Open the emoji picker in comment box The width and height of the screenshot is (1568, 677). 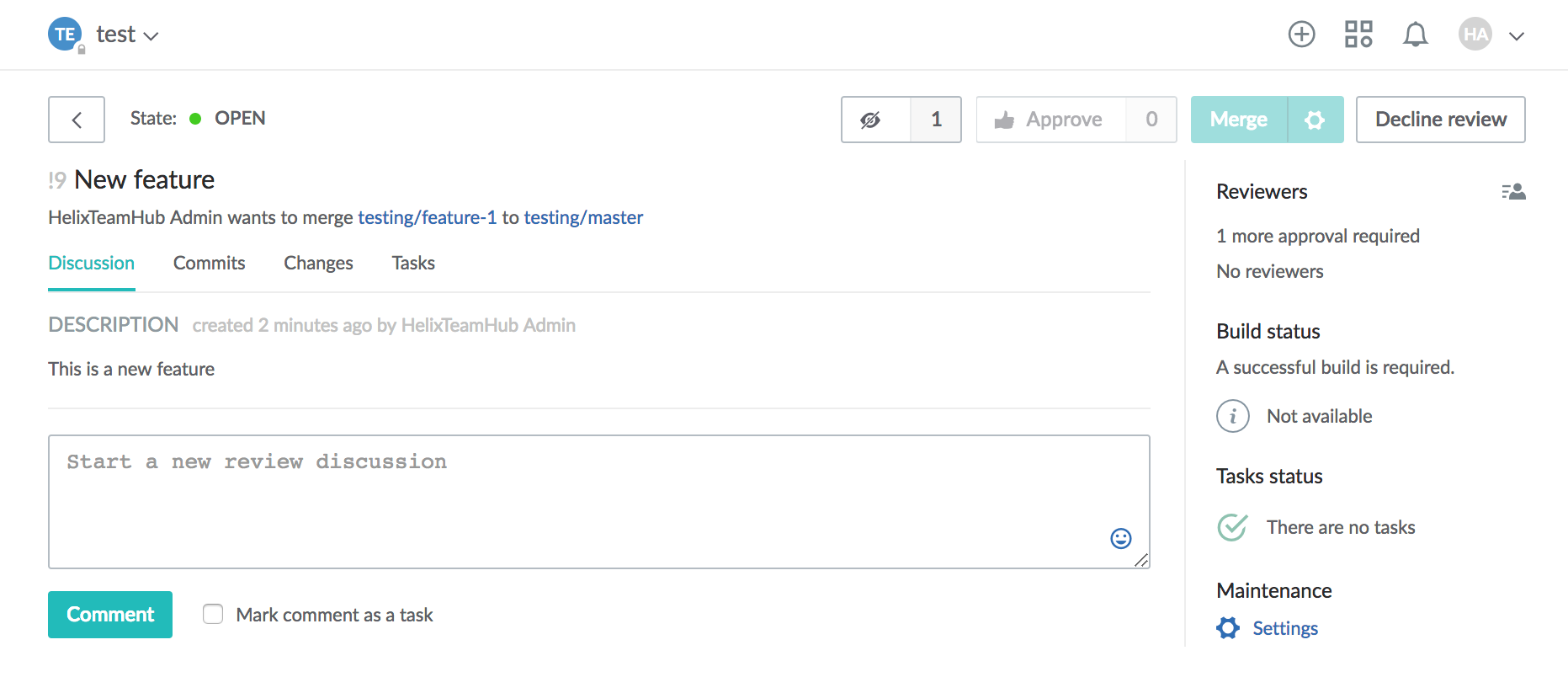coord(1120,538)
